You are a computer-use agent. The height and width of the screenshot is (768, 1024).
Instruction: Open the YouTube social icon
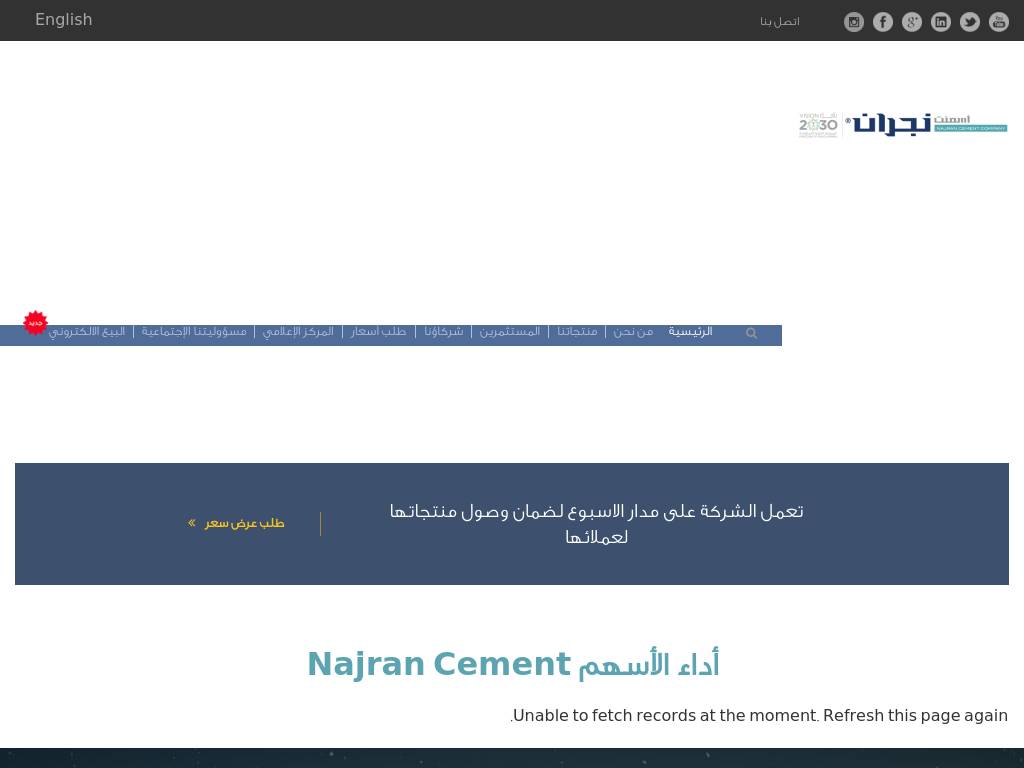tap(999, 22)
